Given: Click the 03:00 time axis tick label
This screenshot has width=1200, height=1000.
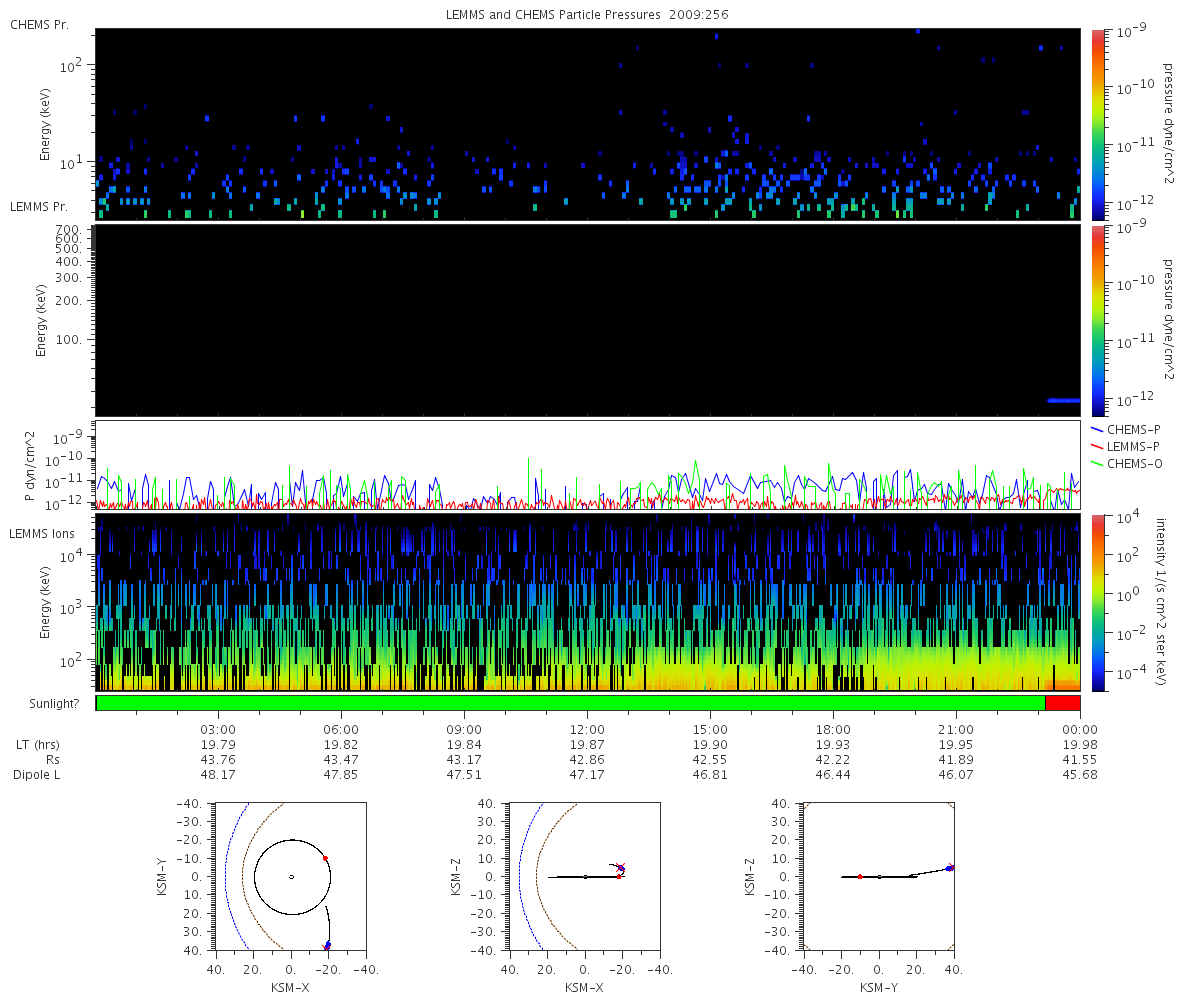Looking at the screenshot, I should pyautogui.click(x=218, y=729).
